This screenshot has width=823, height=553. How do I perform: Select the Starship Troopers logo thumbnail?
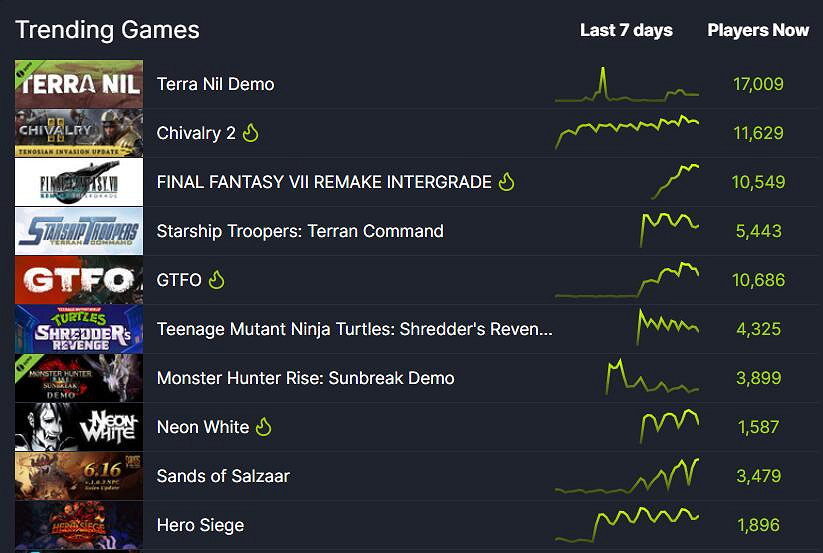tap(79, 231)
